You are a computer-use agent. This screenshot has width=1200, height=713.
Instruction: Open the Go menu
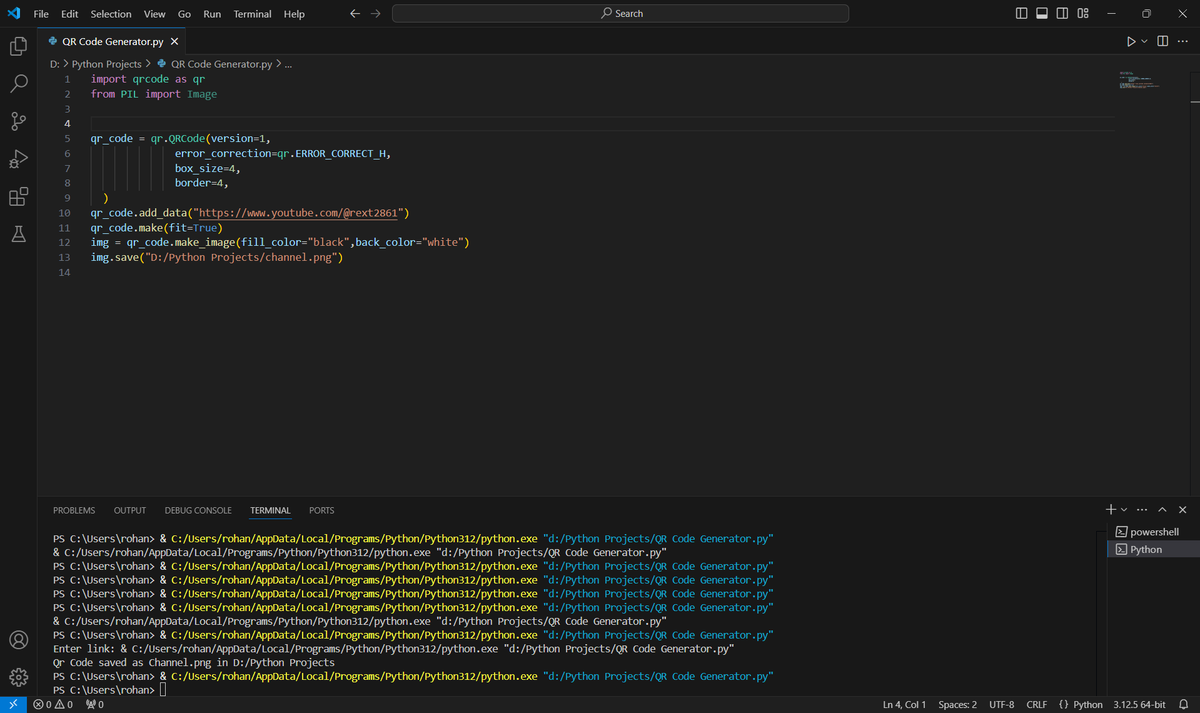pyautogui.click(x=185, y=14)
